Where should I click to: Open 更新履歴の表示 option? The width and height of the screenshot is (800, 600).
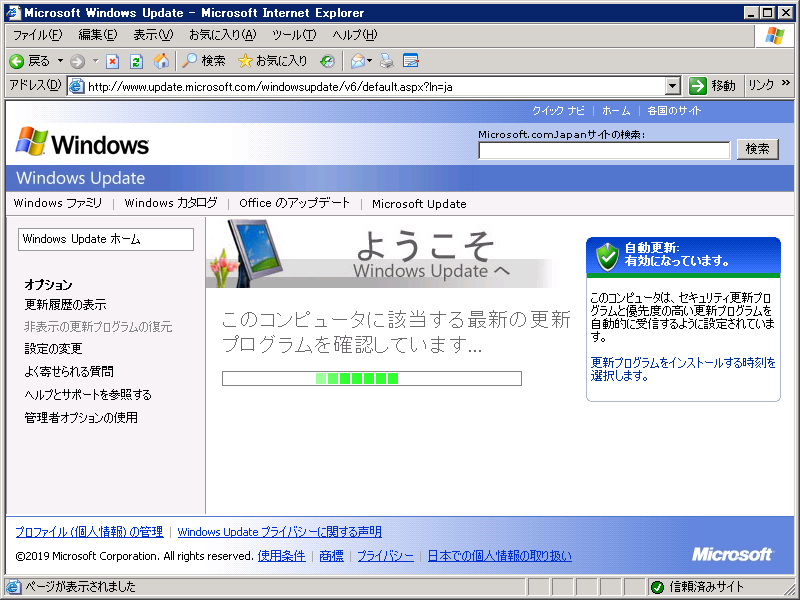point(65,305)
